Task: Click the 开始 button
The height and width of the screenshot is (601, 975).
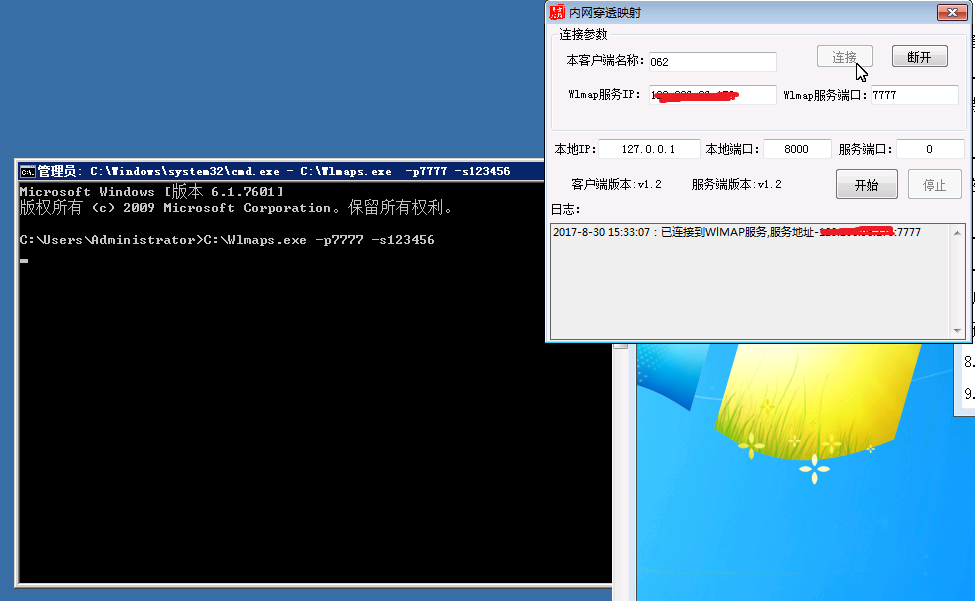Action: coord(866,184)
